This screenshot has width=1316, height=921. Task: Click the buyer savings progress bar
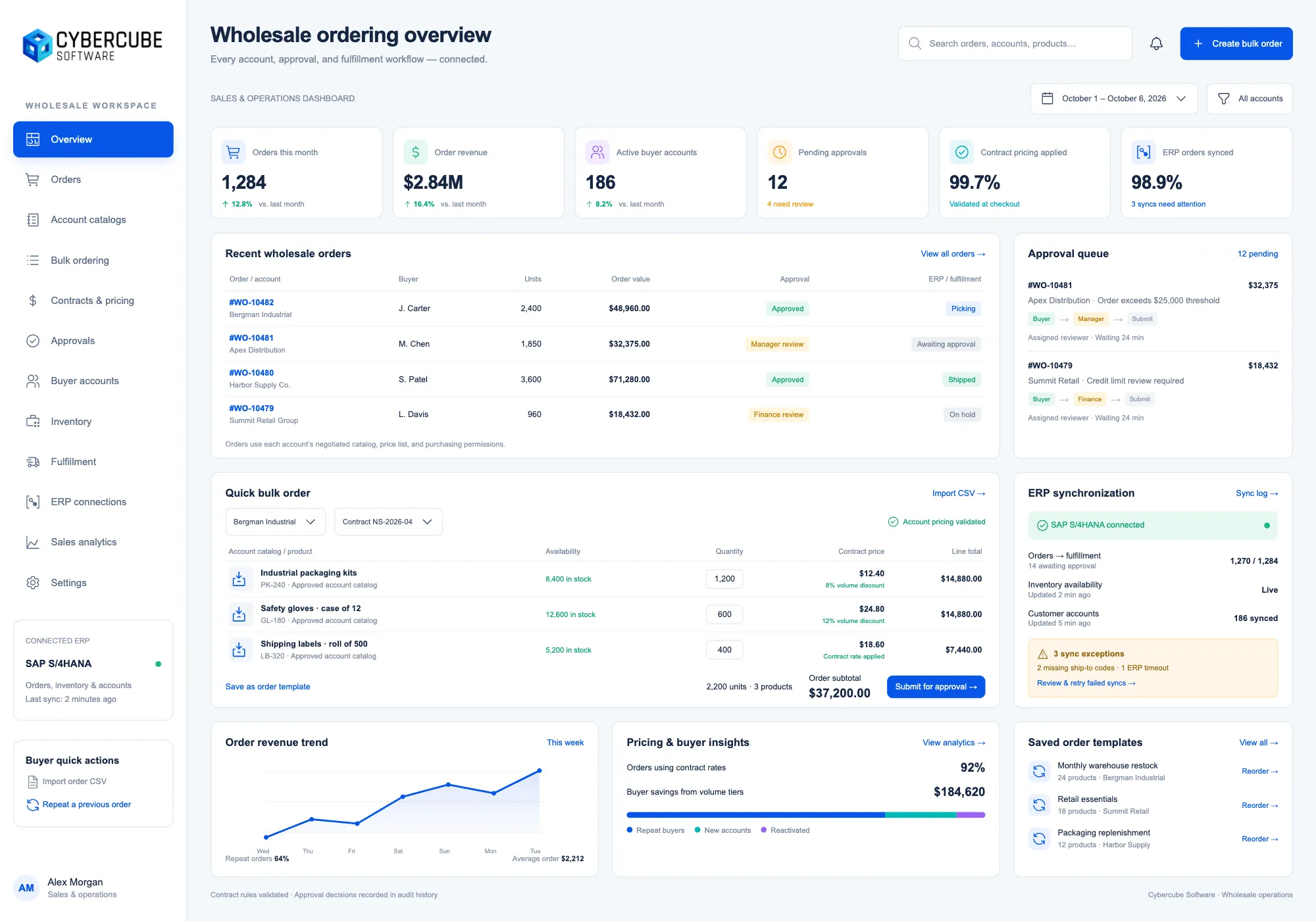point(806,815)
